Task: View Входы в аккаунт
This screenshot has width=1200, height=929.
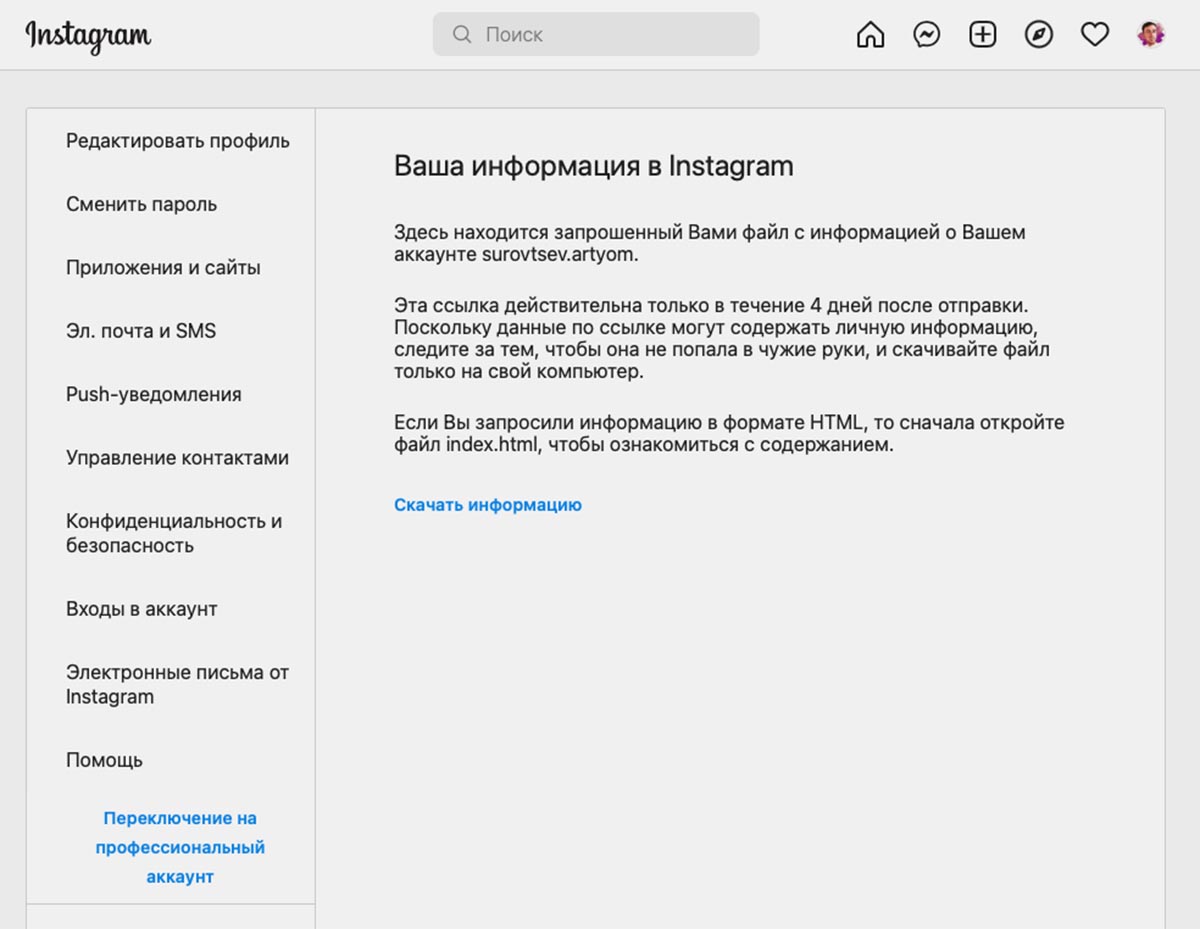Action: pyautogui.click(x=141, y=609)
